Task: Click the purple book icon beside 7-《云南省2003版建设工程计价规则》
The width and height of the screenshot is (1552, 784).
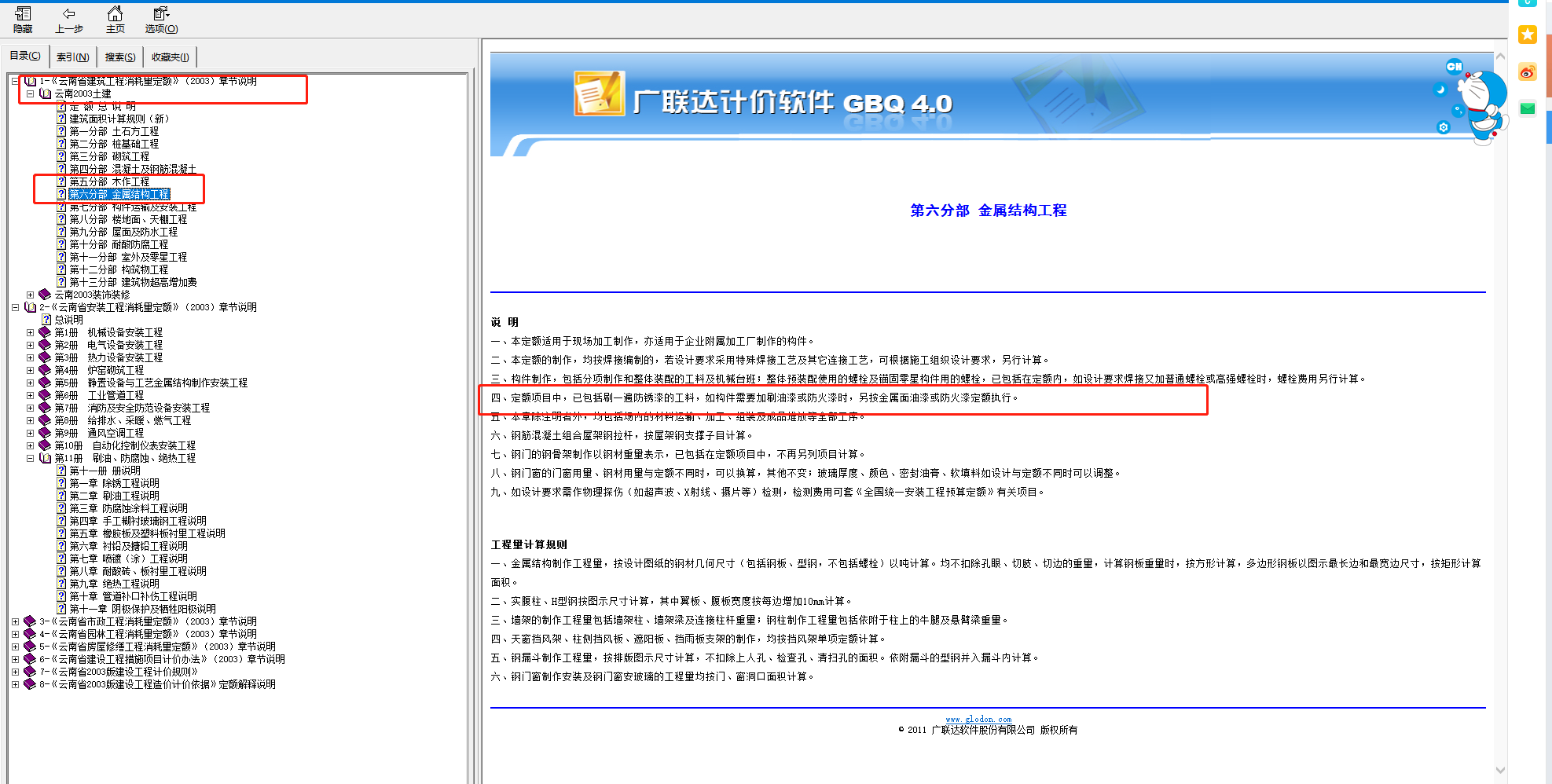Action: click(x=30, y=672)
